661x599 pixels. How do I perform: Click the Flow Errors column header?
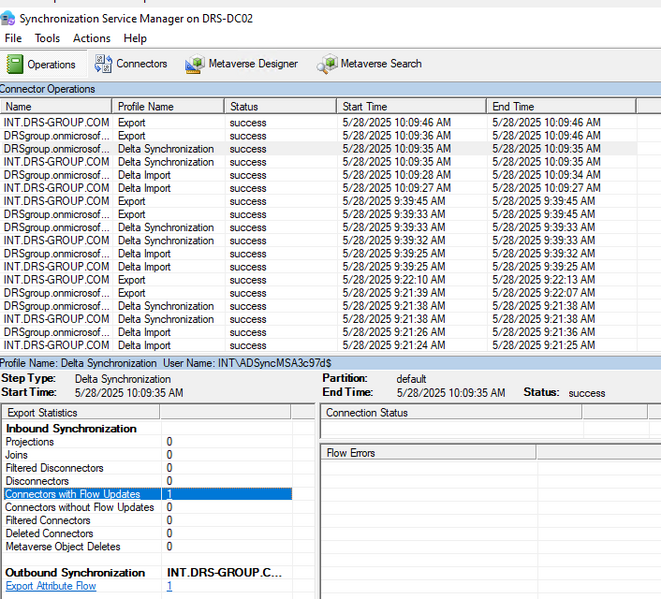click(429, 453)
